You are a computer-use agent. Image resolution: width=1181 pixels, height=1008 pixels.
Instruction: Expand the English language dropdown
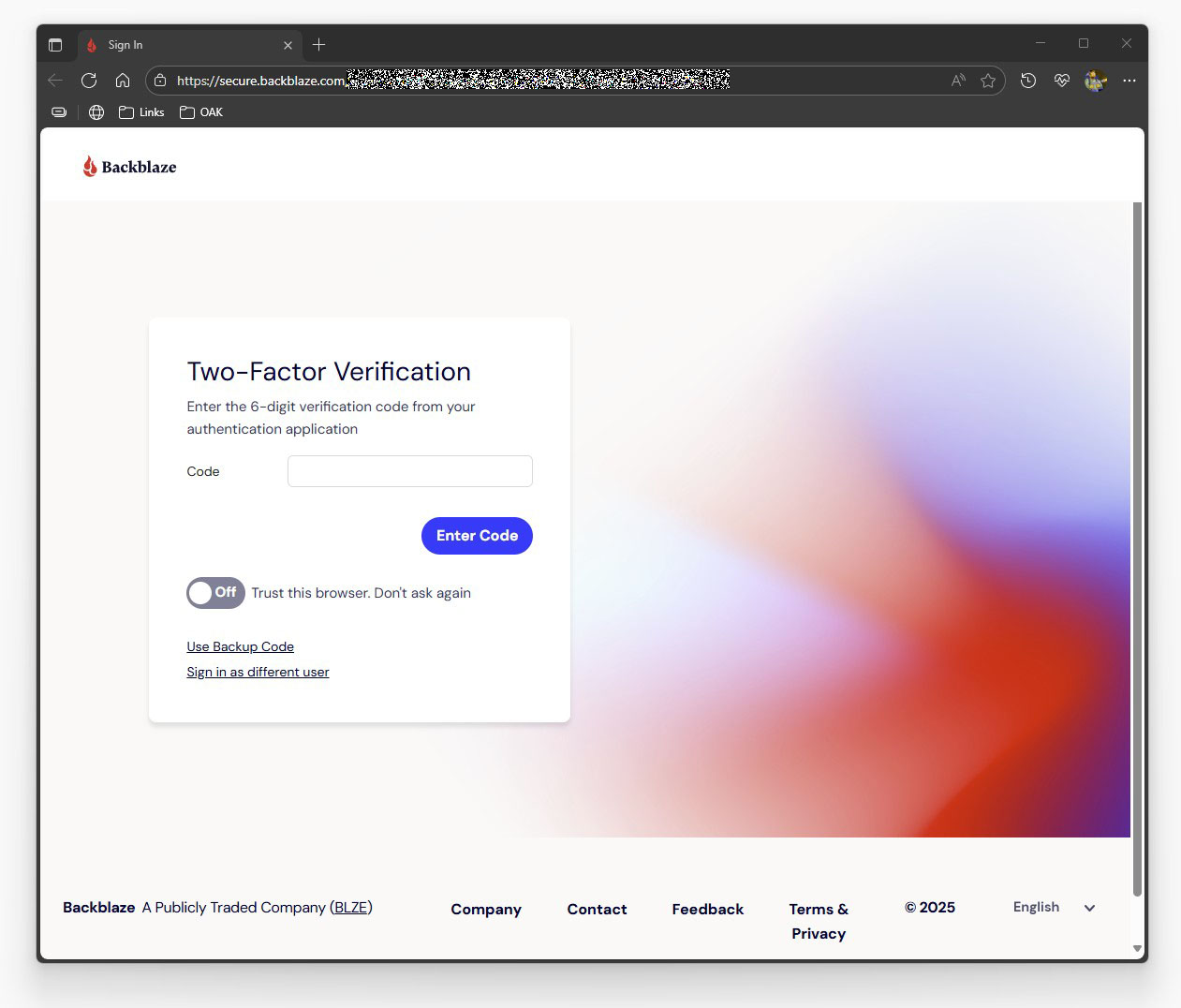(1054, 908)
